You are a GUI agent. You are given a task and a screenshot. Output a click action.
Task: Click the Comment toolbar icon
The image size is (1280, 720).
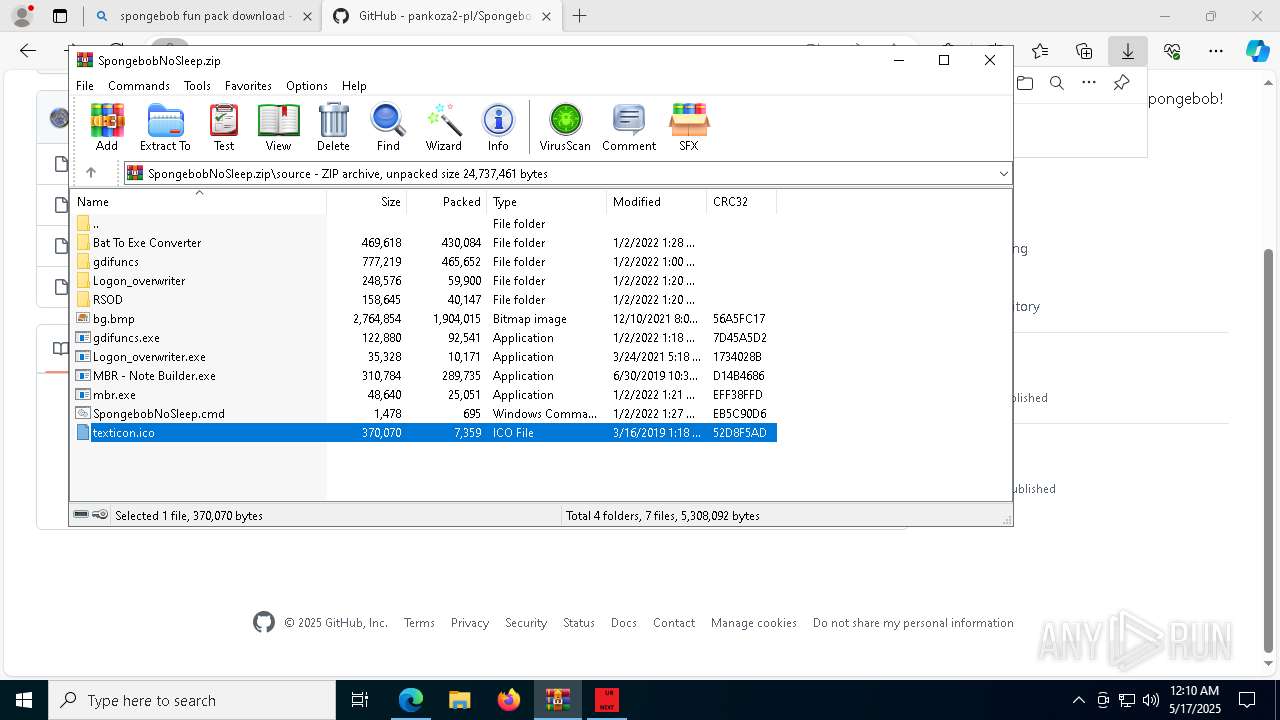pyautogui.click(x=629, y=127)
